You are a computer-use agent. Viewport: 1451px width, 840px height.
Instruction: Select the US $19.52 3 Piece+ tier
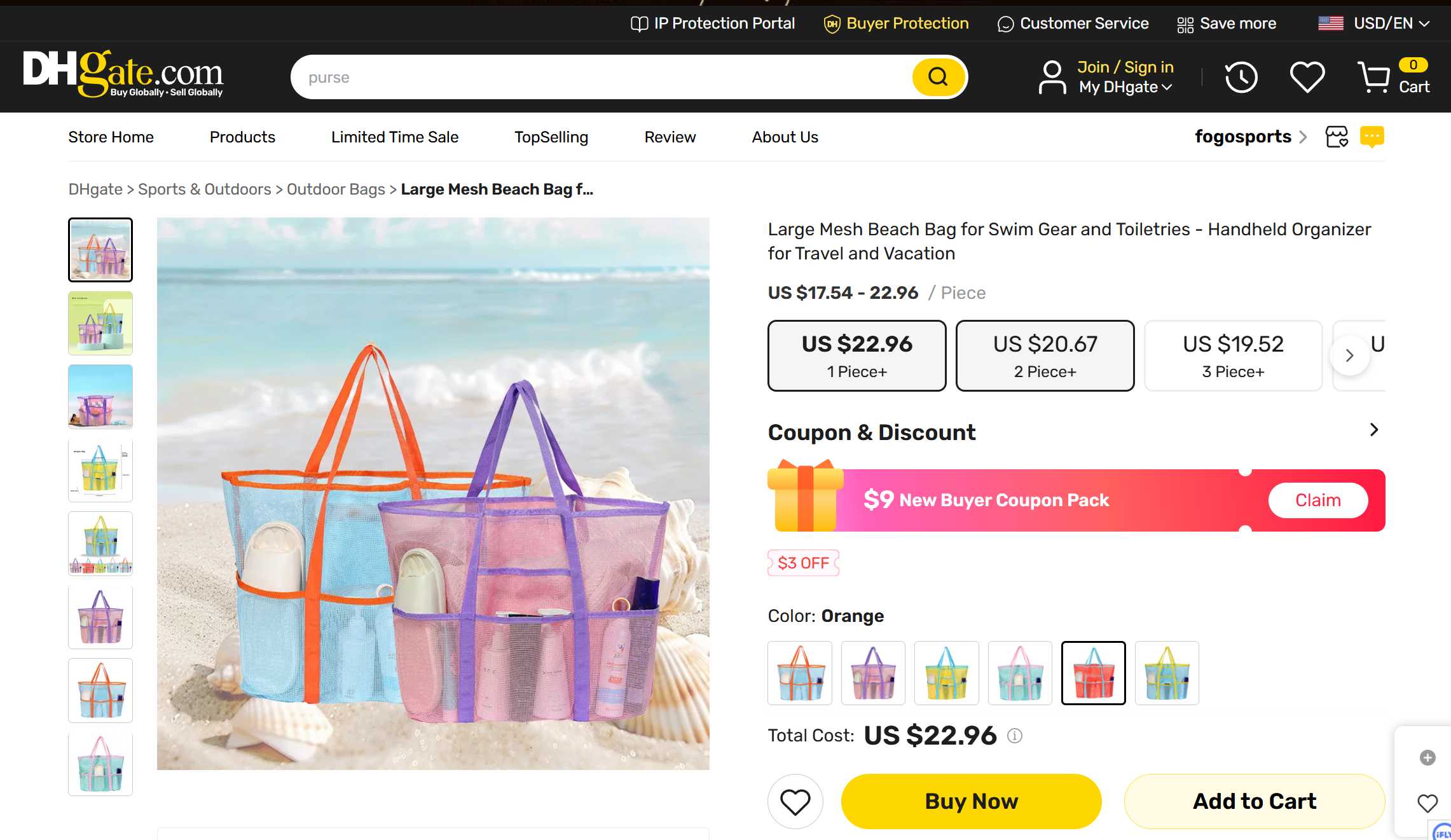tap(1232, 355)
